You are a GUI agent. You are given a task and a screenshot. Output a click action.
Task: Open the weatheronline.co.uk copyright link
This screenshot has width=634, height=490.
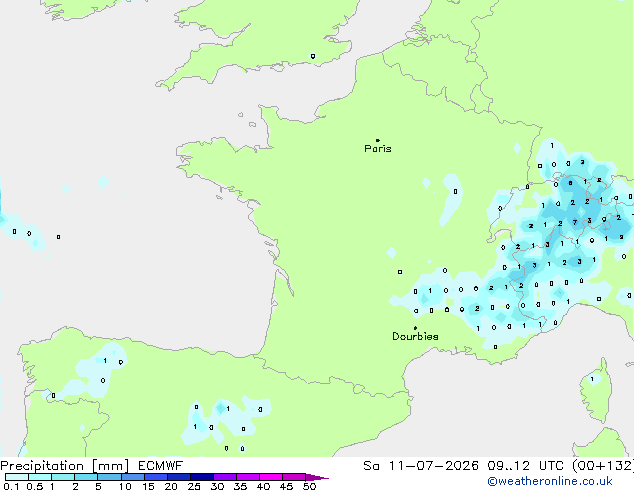(x=550, y=481)
